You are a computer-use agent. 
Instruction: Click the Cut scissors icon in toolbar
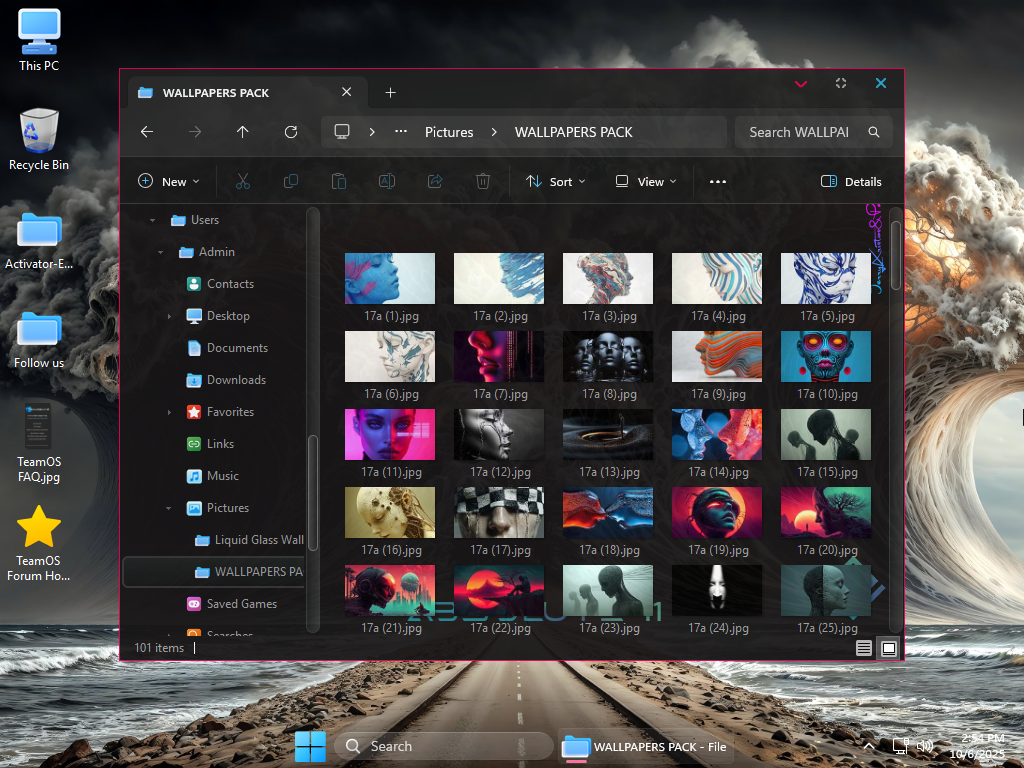(x=242, y=181)
